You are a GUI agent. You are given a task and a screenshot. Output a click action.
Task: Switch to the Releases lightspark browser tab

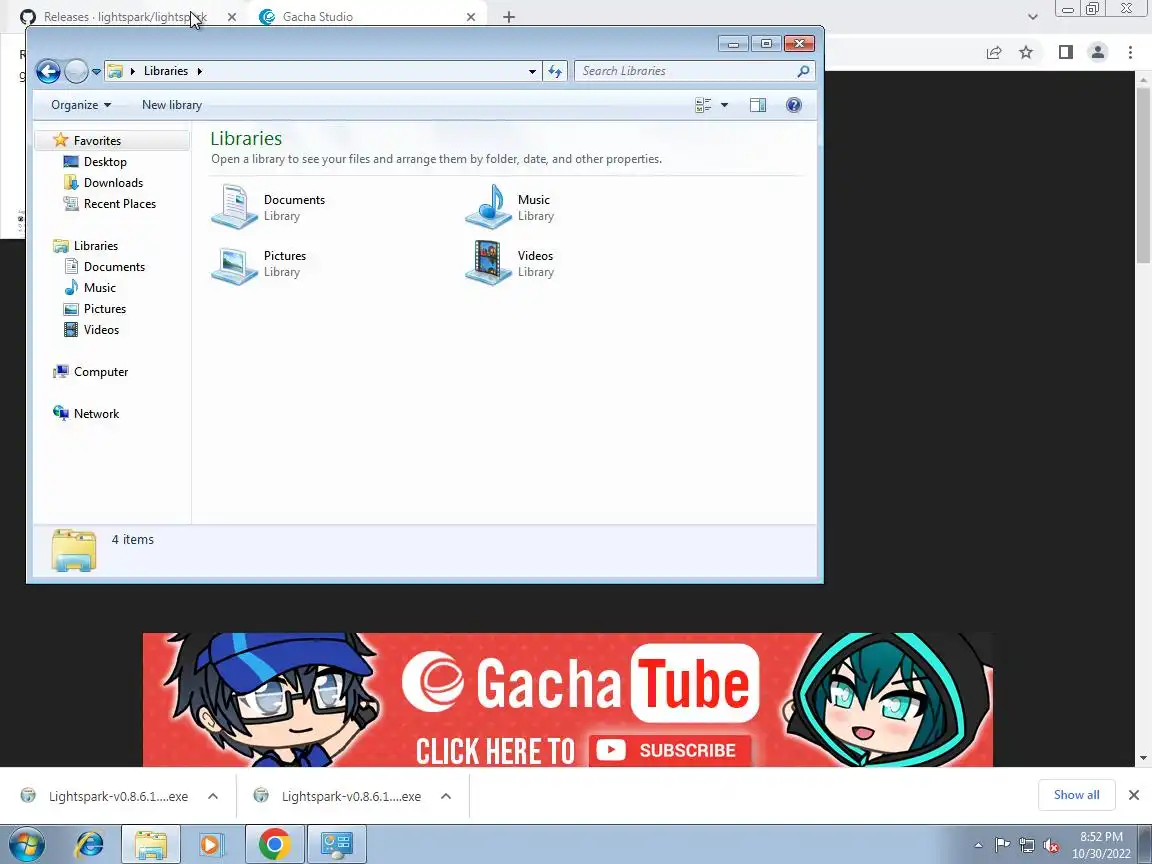tap(125, 17)
